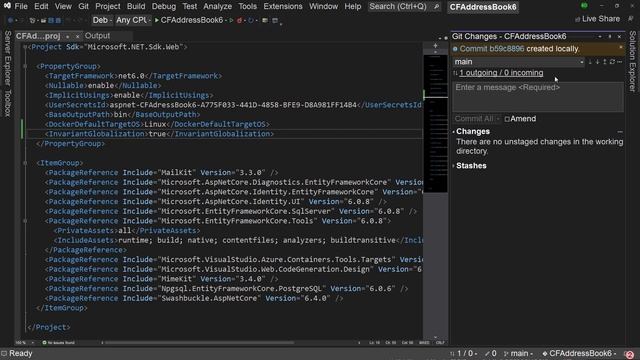
Task: Click the Git Changes auto-hide pin icon
Action: click(610, 37)
